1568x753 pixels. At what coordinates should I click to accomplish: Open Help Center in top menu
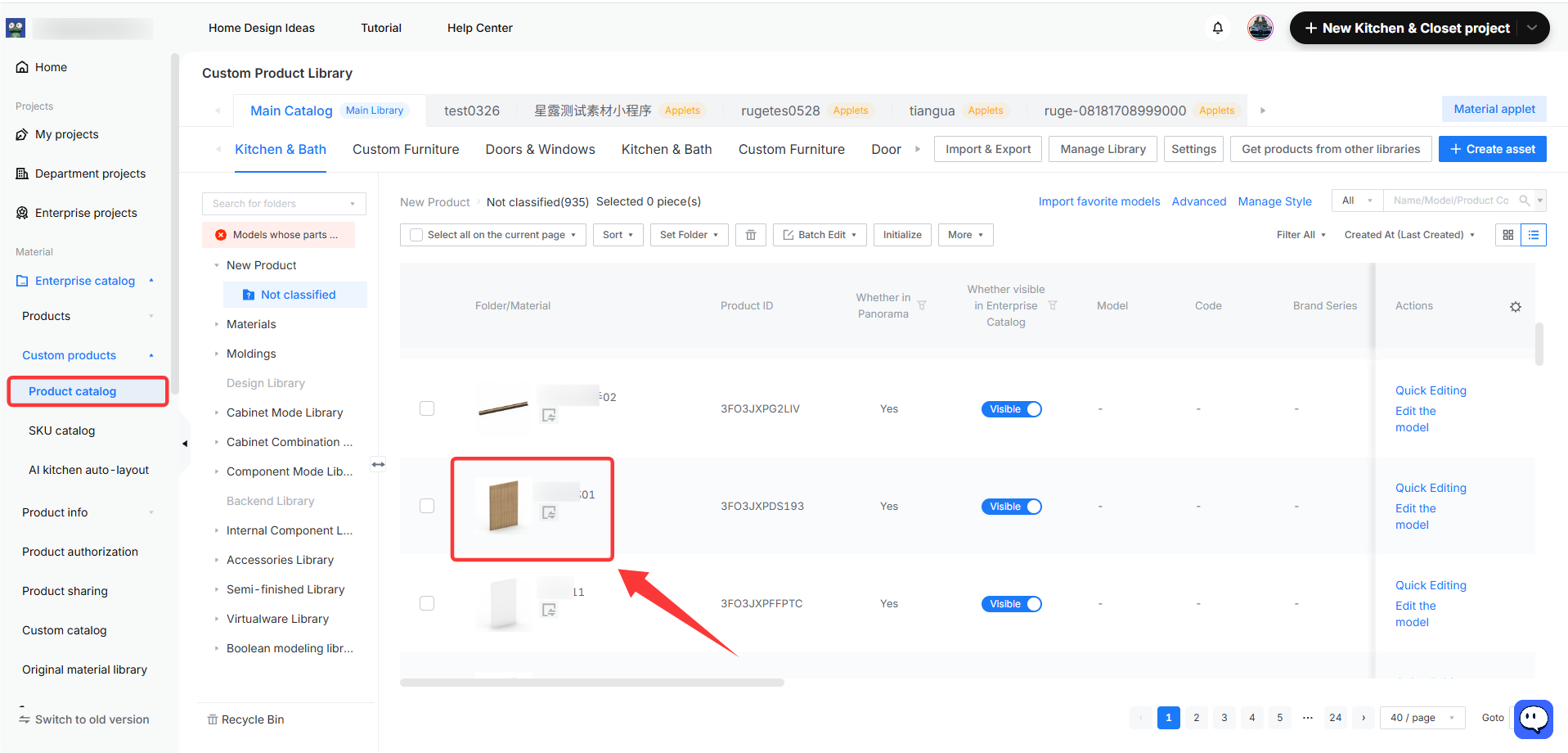pos(480,28)
